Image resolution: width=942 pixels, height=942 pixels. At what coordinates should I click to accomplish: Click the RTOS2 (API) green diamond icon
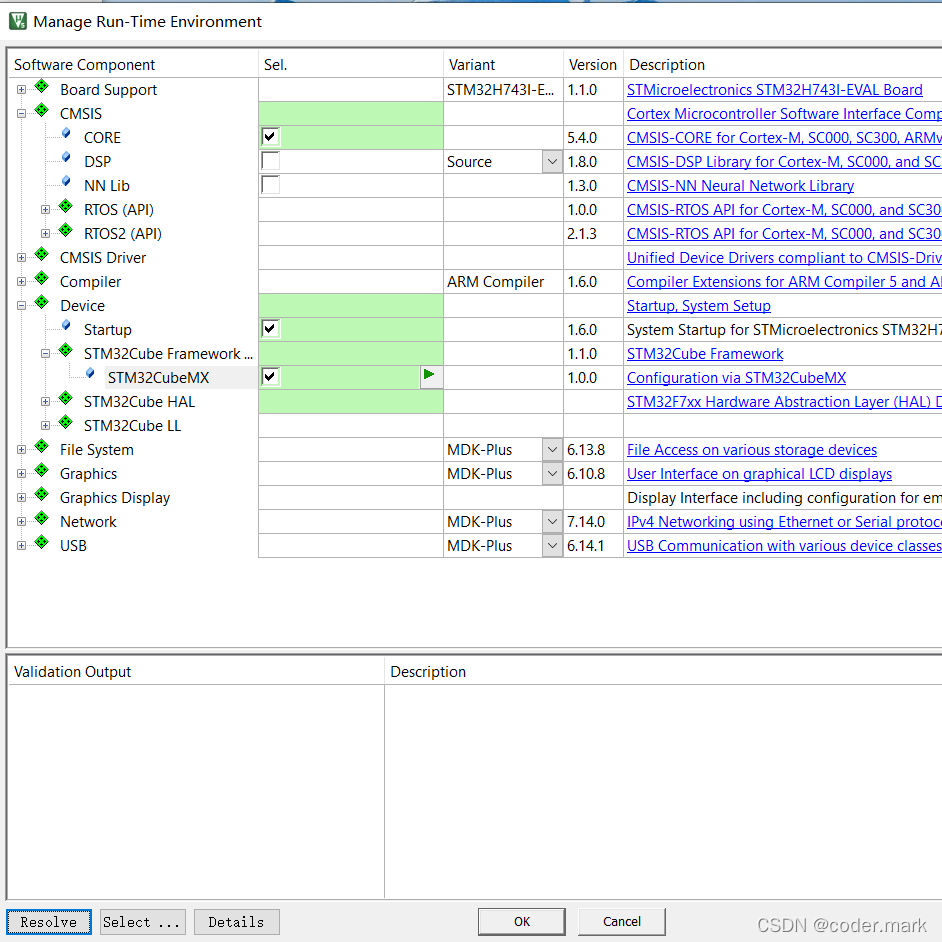[x=65, y=231]
